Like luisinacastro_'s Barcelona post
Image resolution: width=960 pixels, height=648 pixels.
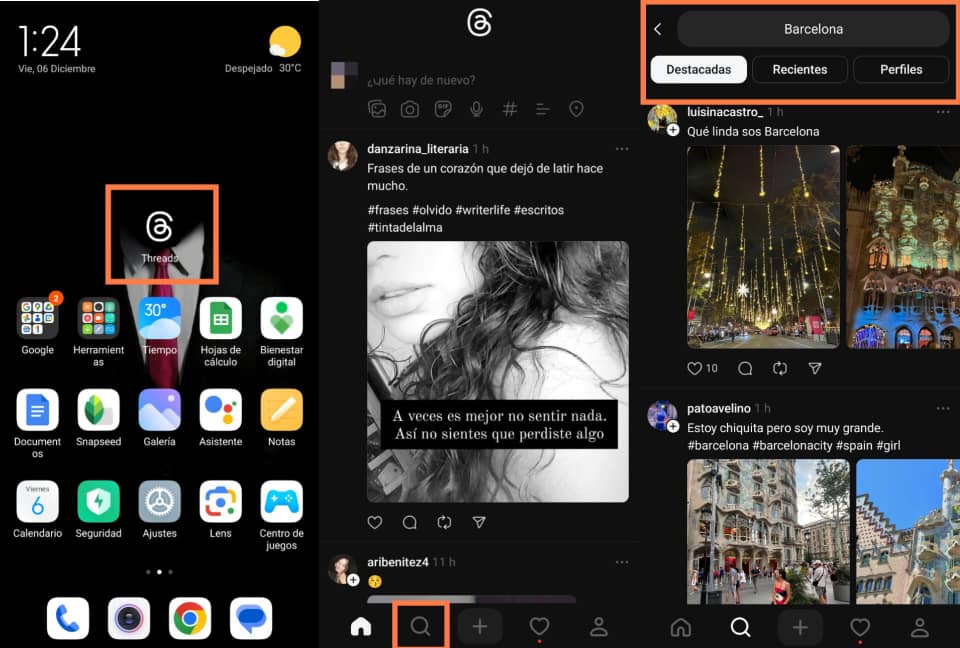(x=694, y=368)
